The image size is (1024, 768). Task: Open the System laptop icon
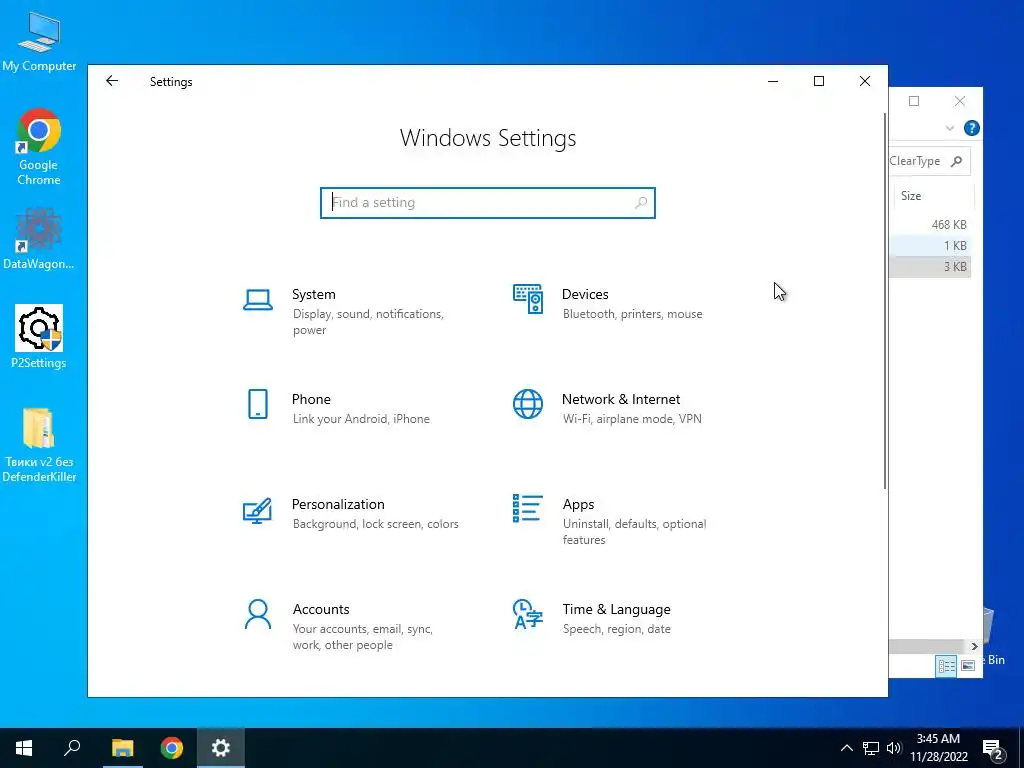(x=258, y=300)
